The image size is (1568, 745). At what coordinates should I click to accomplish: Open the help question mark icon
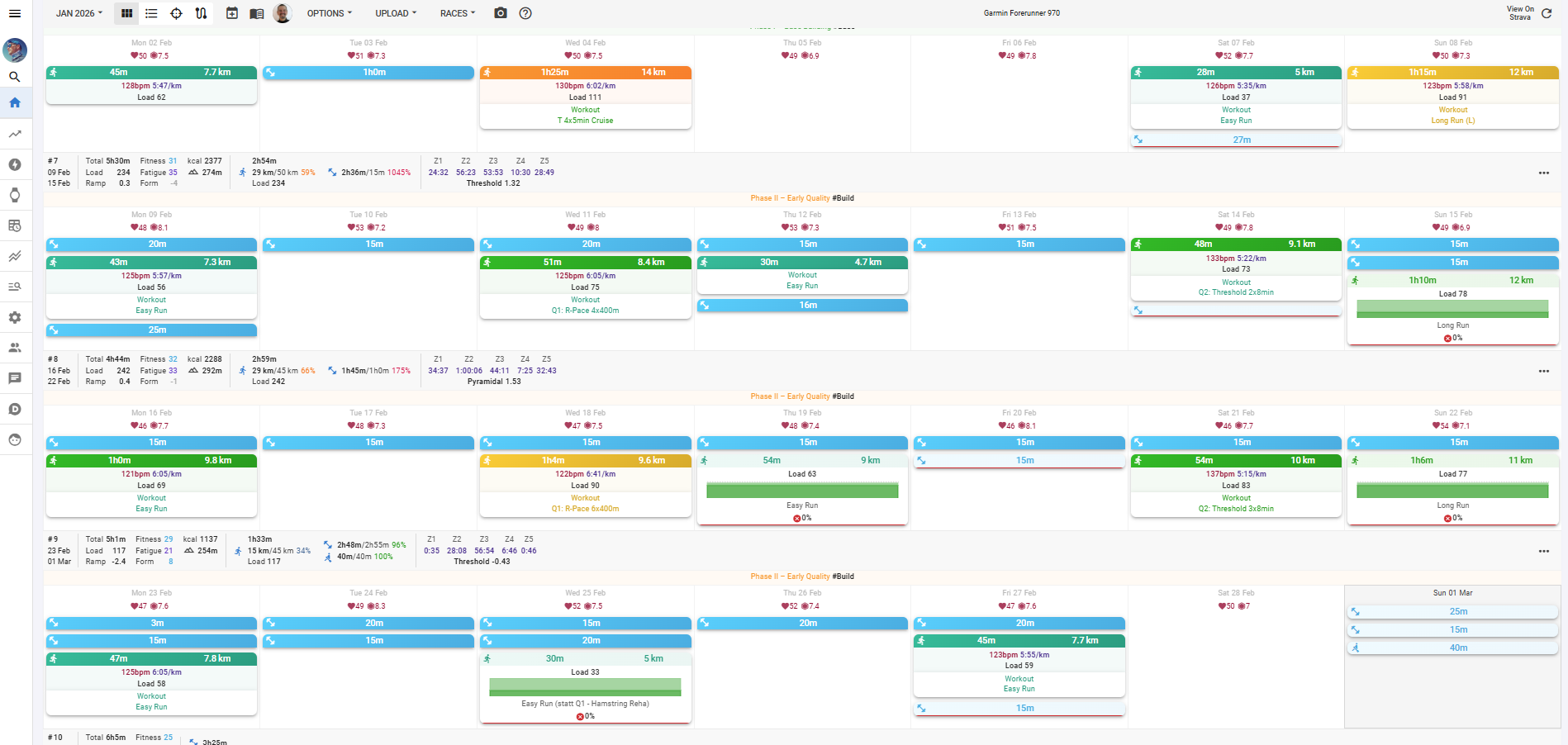[525, 13]
